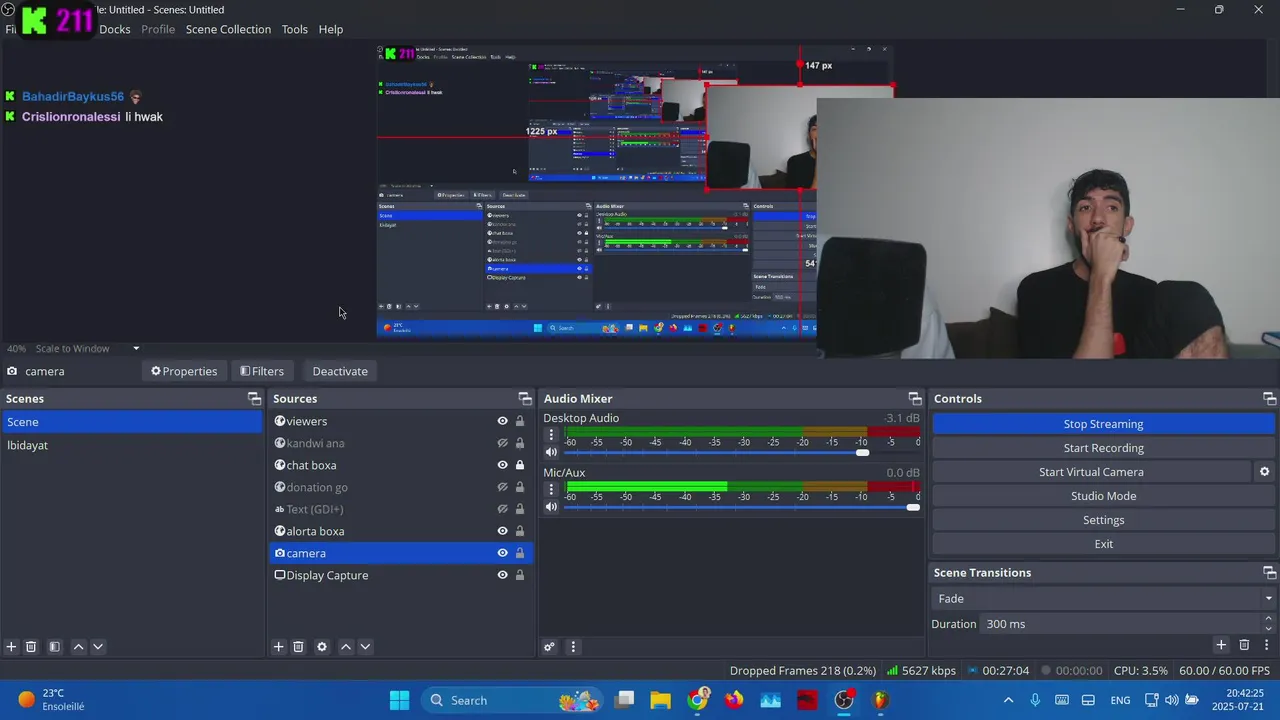Screen dimensions: 1280x720
Task: Open scene filters icon in Scenes dock
Action: (55, 647)
